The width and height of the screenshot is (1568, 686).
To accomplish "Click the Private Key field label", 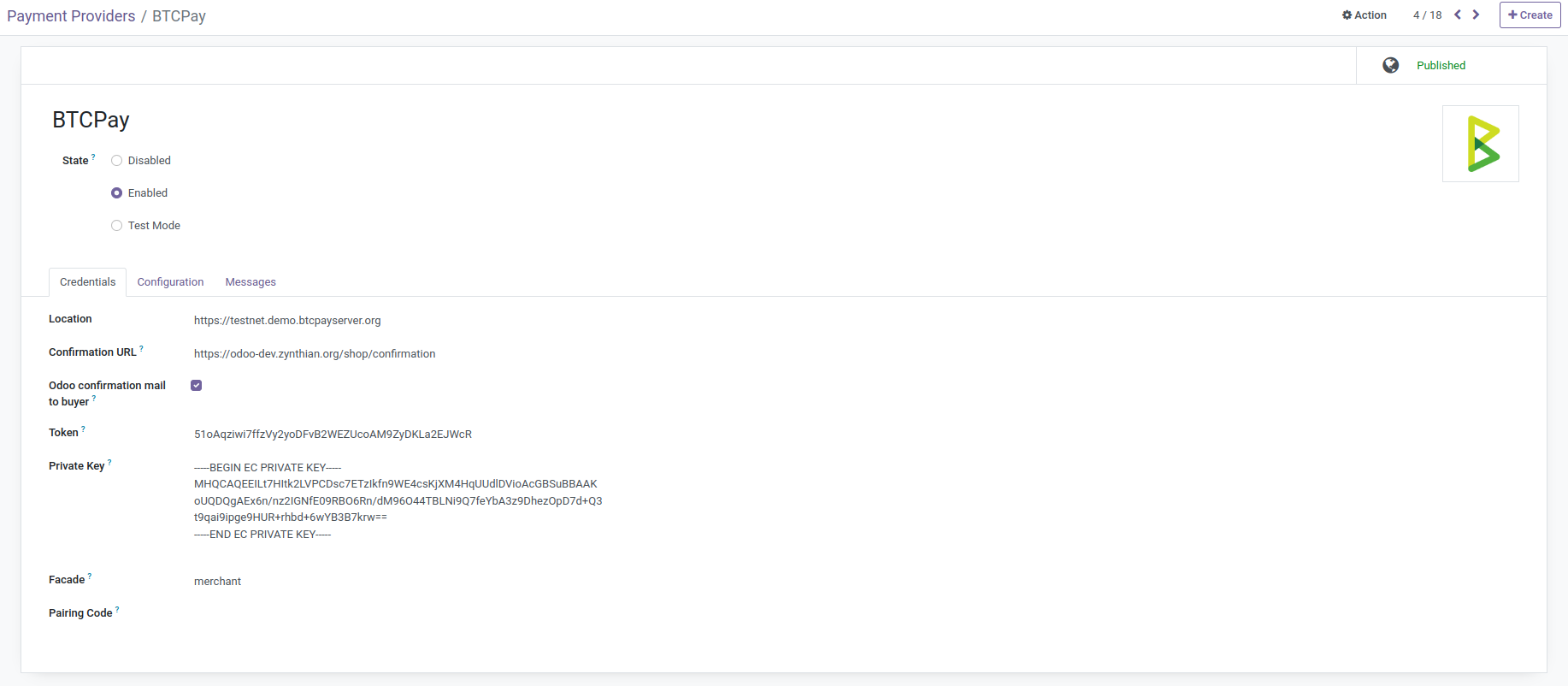I will [x=76, y=466].
